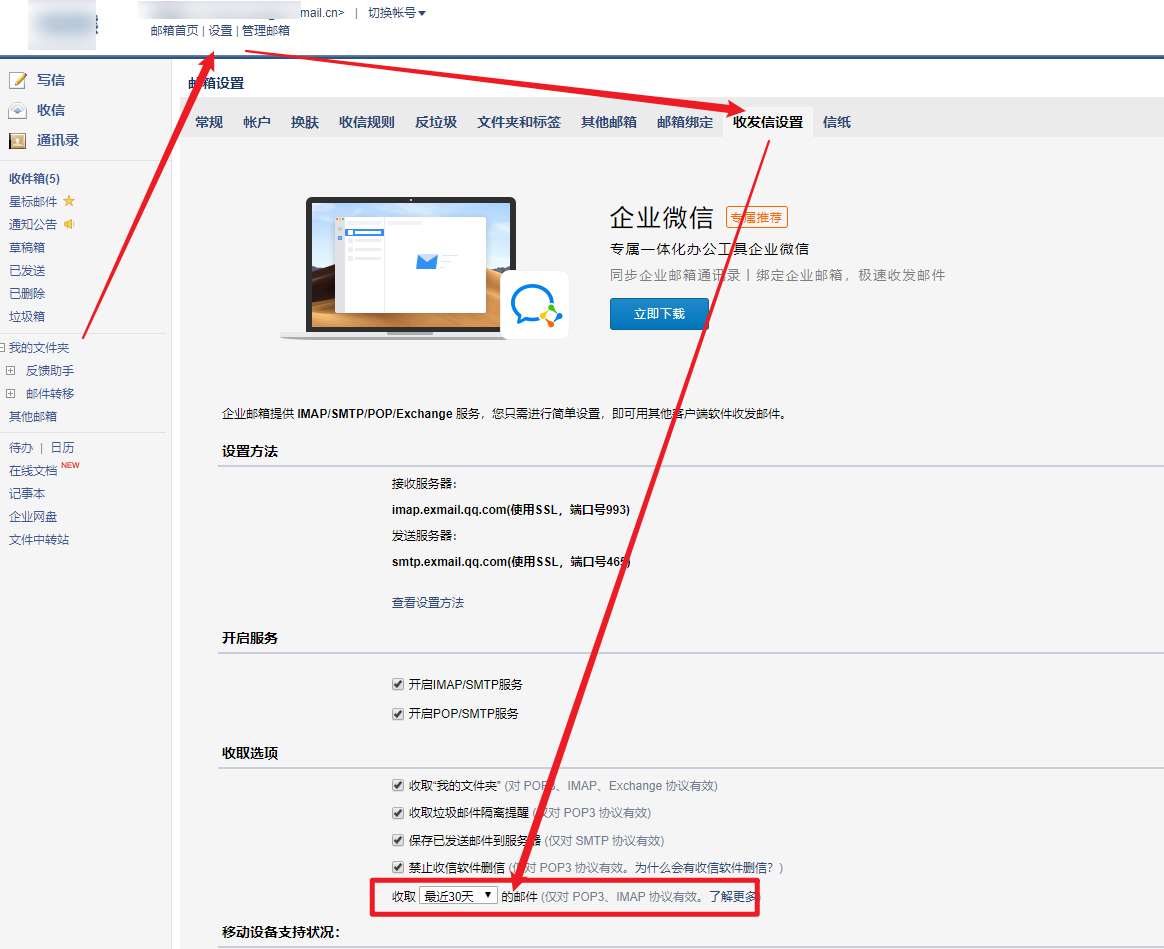Open the 查看设置方法 link
This screenshot has height=949, width=1164.
pos(428,603)
